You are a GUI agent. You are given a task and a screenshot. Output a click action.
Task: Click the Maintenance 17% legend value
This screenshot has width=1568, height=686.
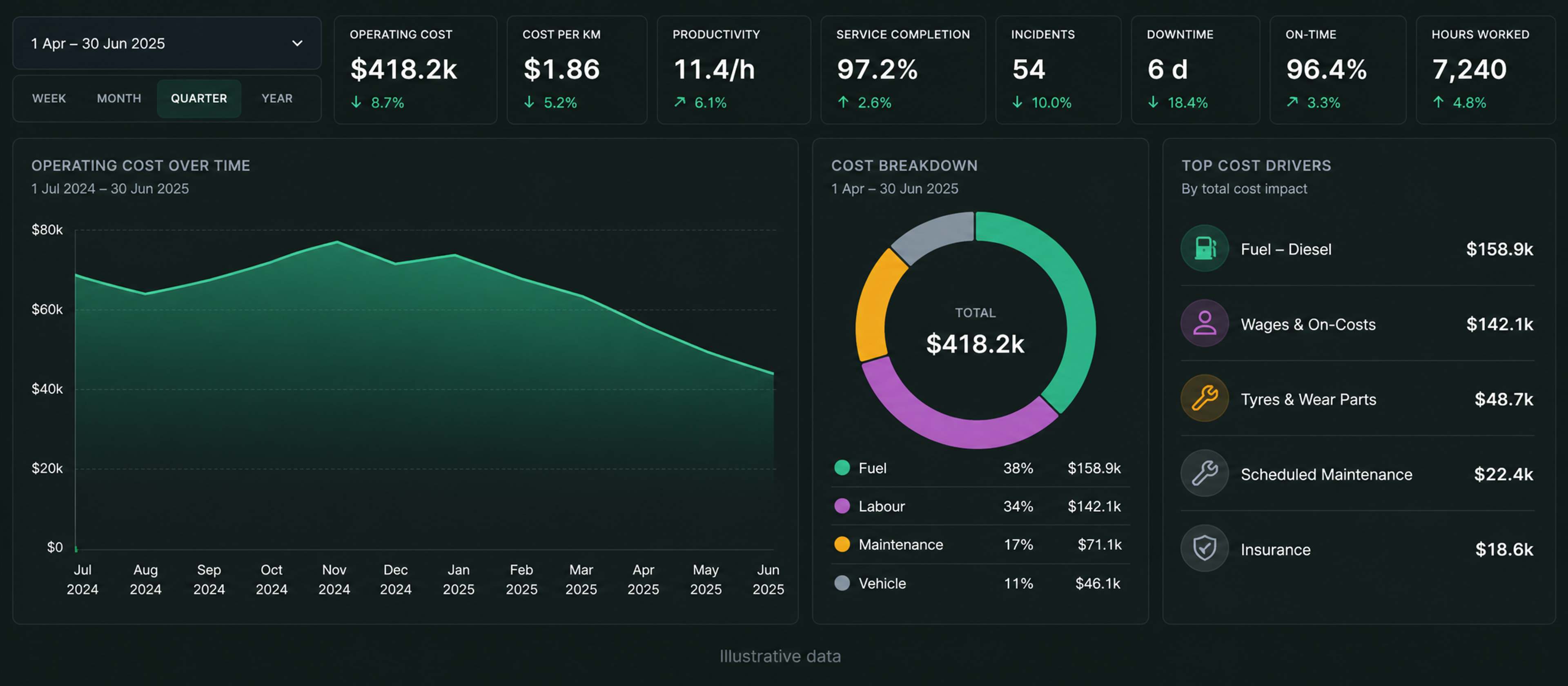tap(1018, 545)
